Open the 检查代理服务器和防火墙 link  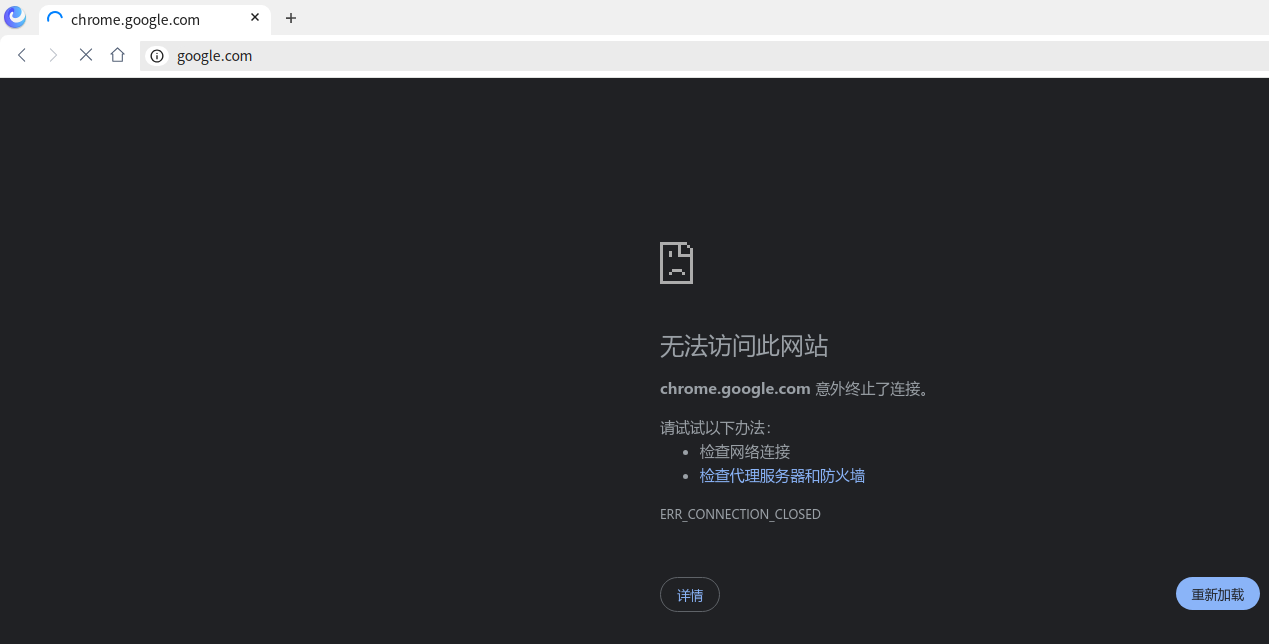[x=782, y=476]
